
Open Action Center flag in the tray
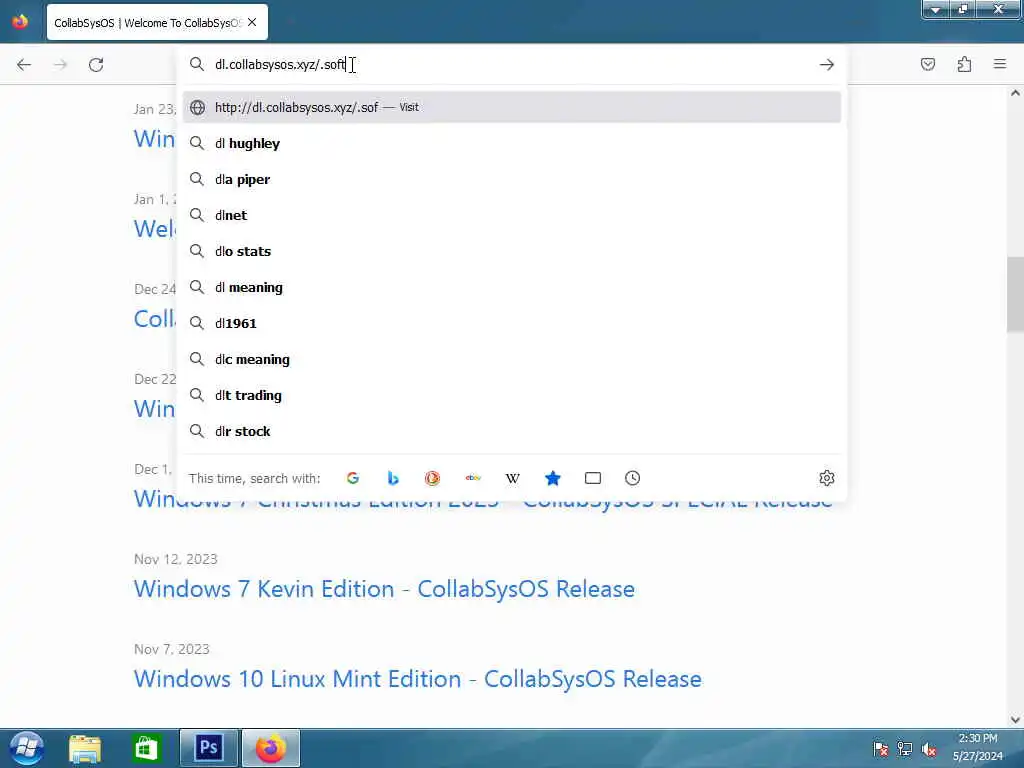tap(880, 749)
